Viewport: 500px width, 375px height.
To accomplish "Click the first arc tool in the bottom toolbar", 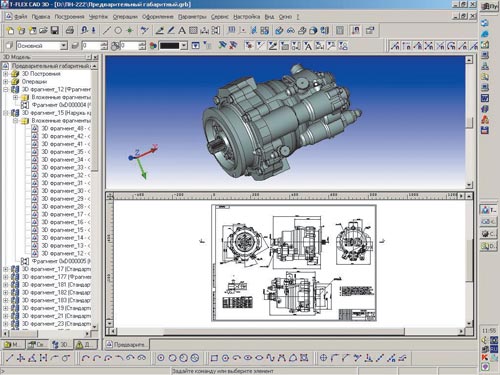I will [85, 358].
